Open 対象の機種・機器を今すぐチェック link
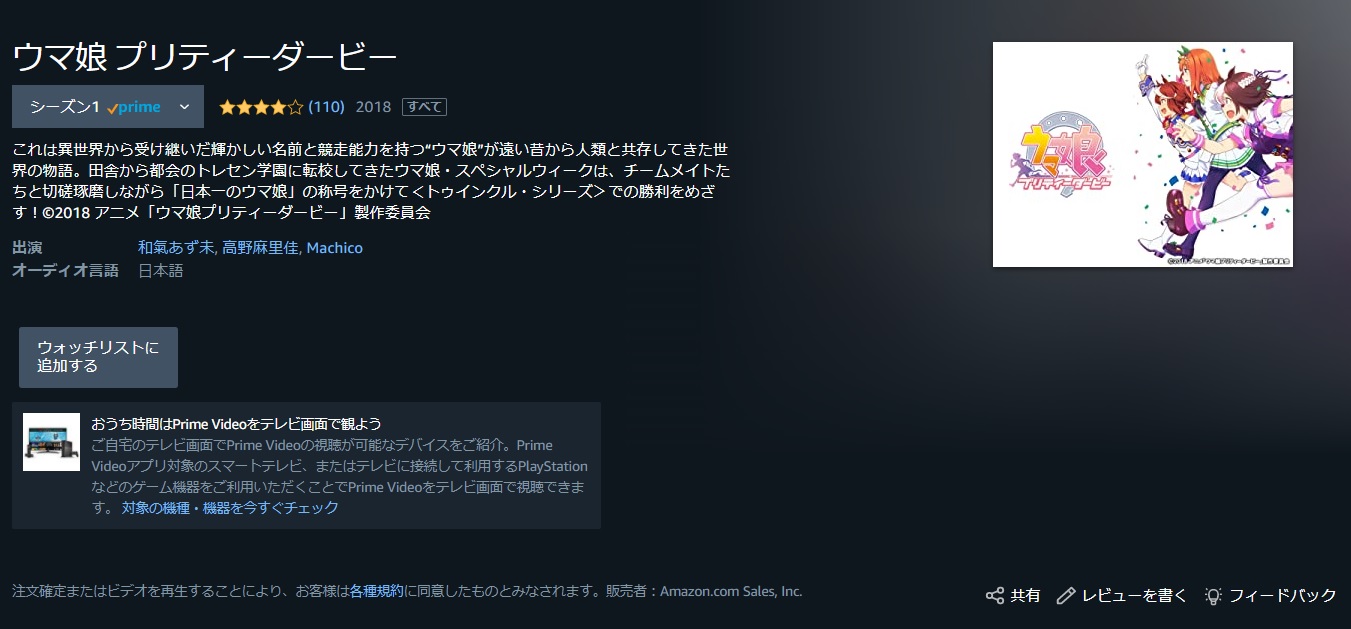 click(x=230, y=507)
